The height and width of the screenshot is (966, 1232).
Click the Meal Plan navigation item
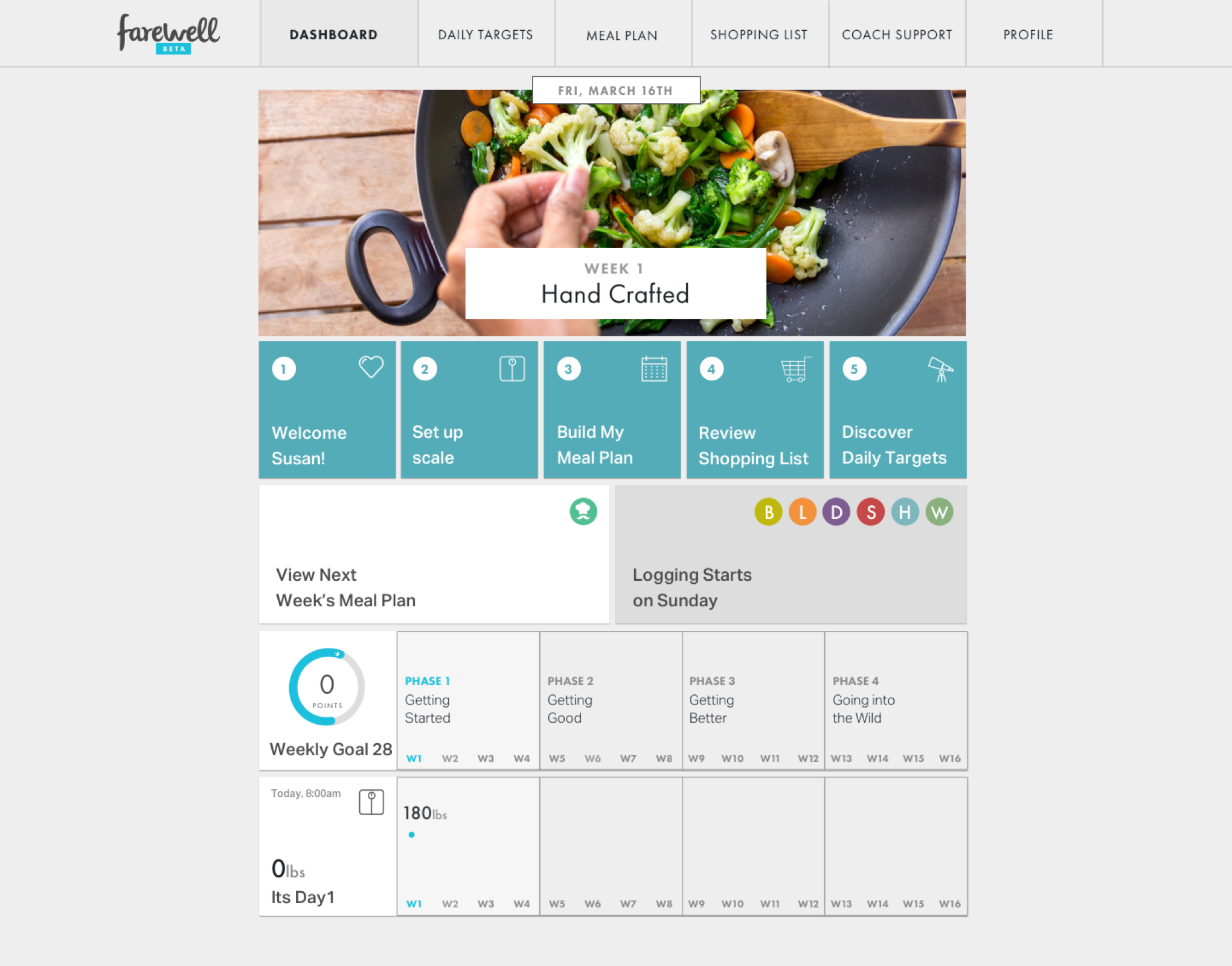coord(622,34)
